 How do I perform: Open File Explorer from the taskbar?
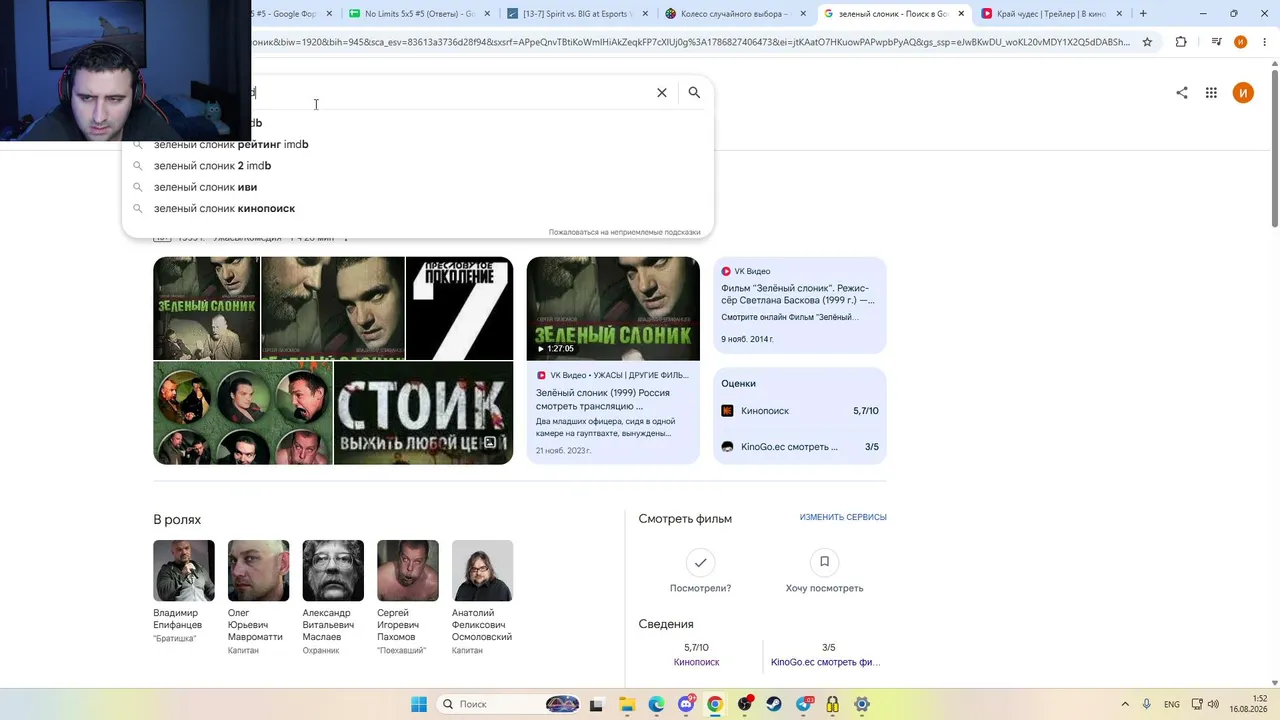coord(626,704)
